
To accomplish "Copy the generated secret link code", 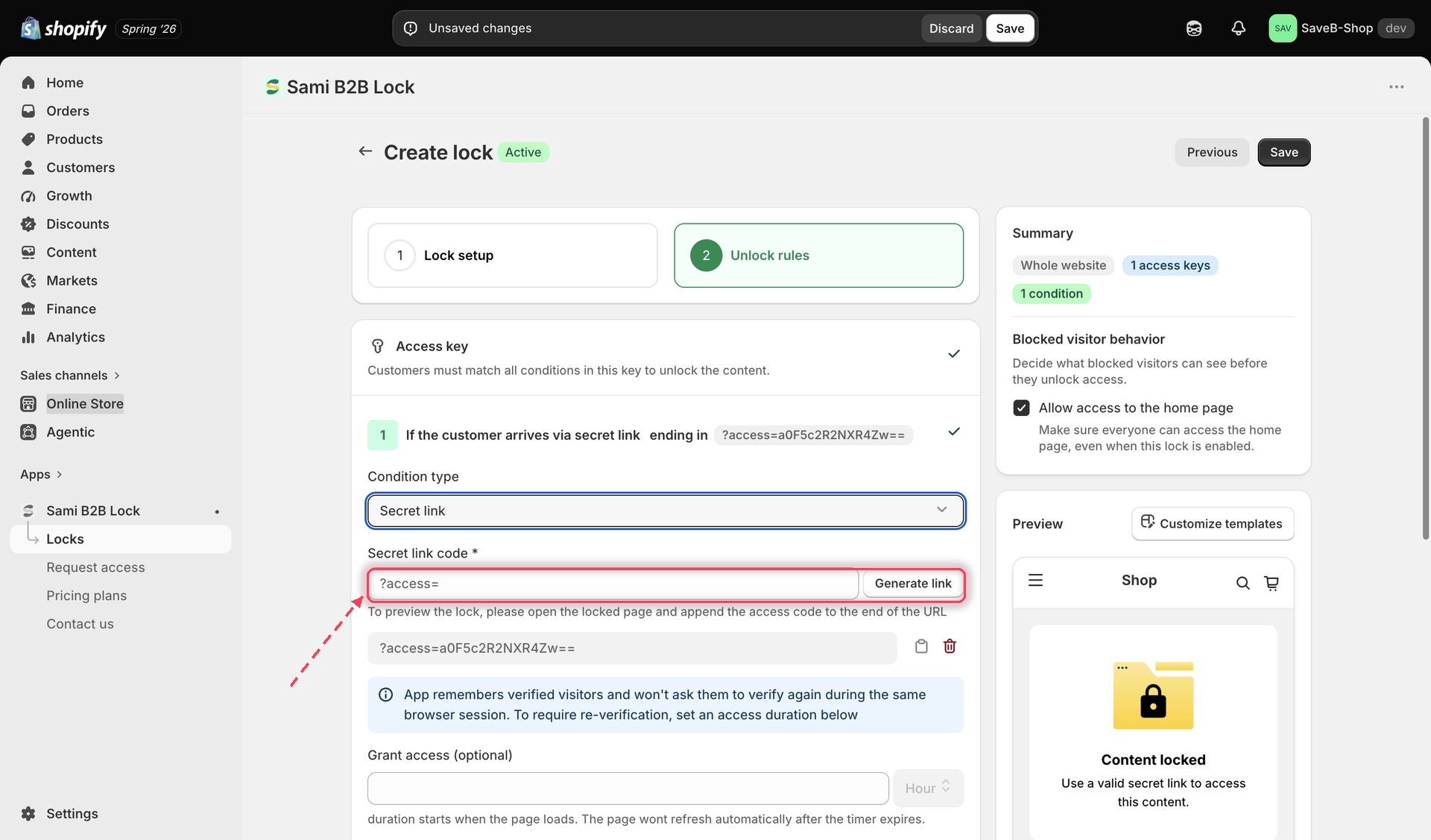I will coord(921,646).
